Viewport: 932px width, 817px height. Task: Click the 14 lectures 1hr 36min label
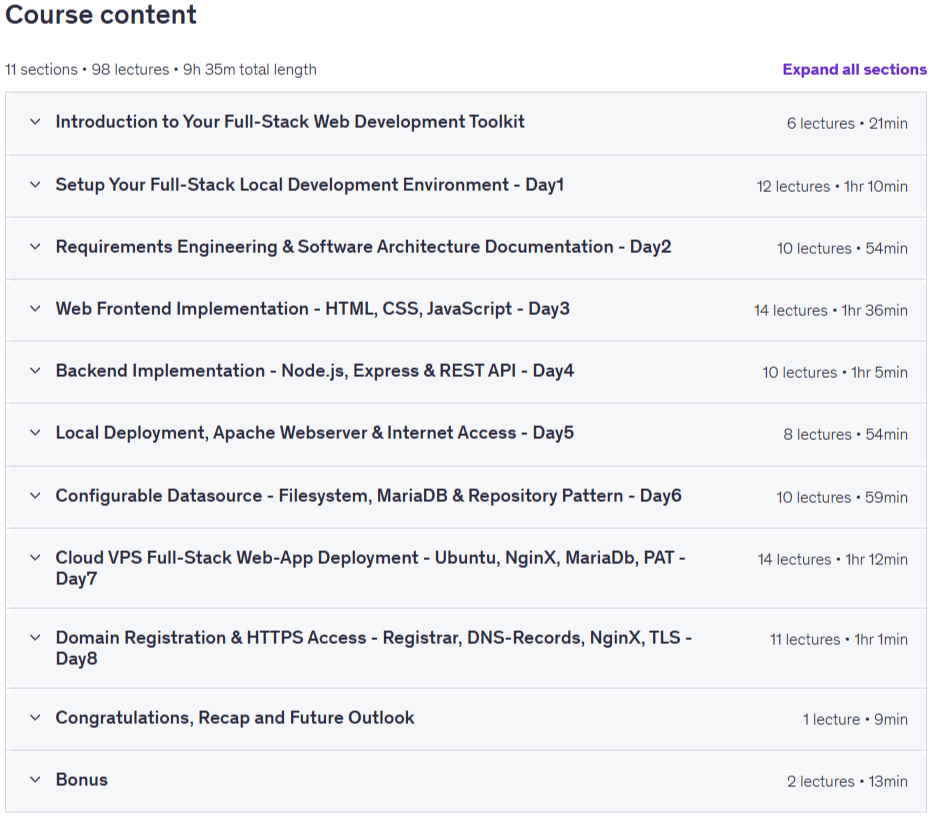[x=830, y=310]
